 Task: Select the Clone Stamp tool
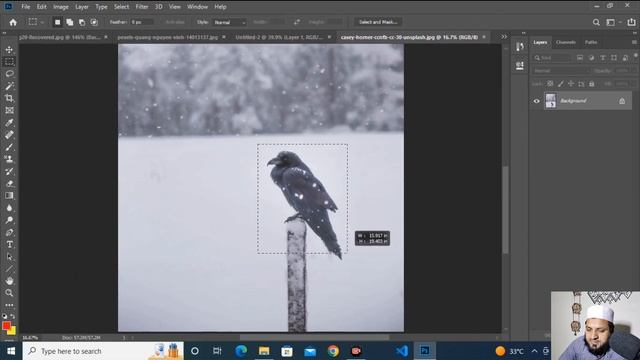[9, 159]
